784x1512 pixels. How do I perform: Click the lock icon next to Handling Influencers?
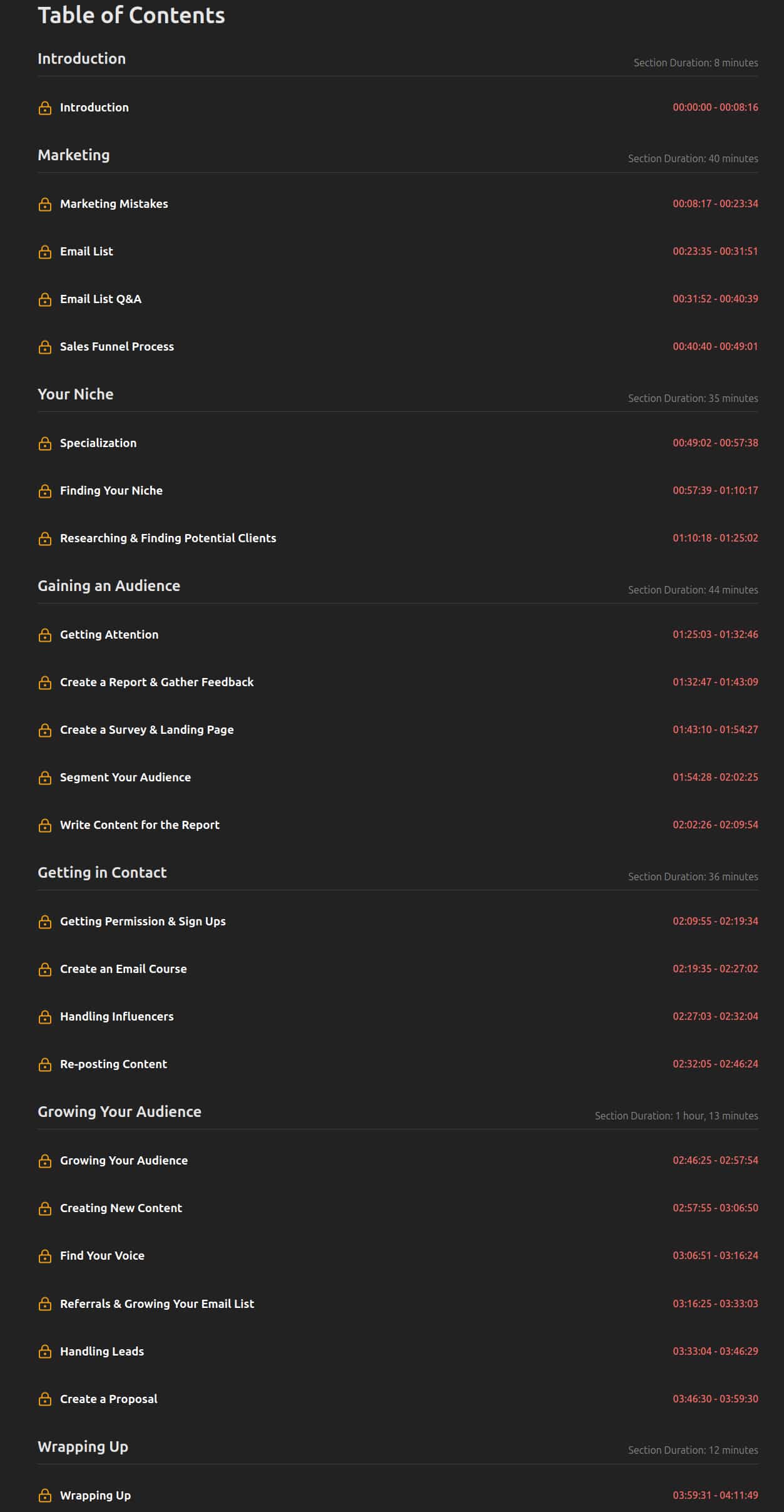click(45, 1017)
